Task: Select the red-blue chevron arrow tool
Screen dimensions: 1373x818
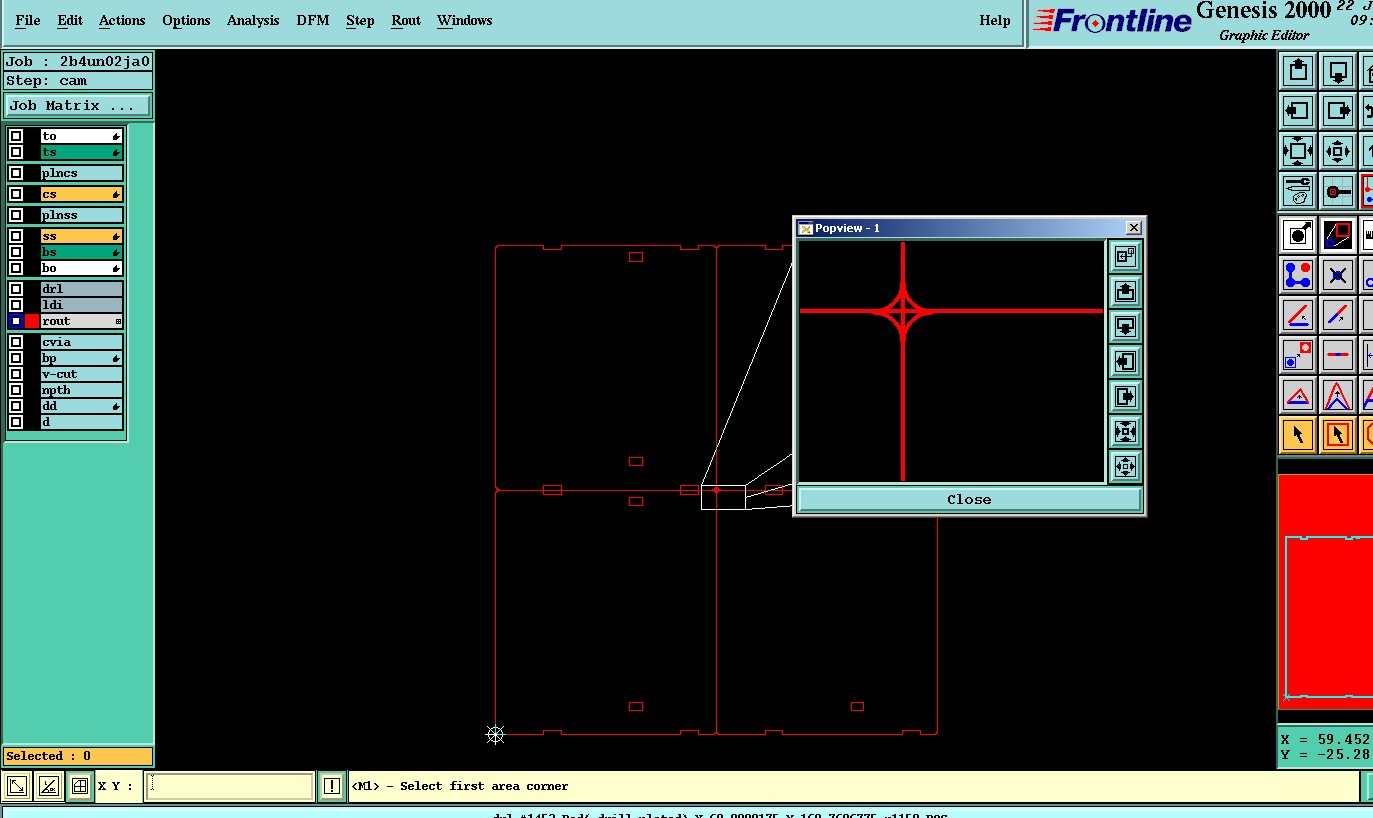Action: coord(1338,395)
